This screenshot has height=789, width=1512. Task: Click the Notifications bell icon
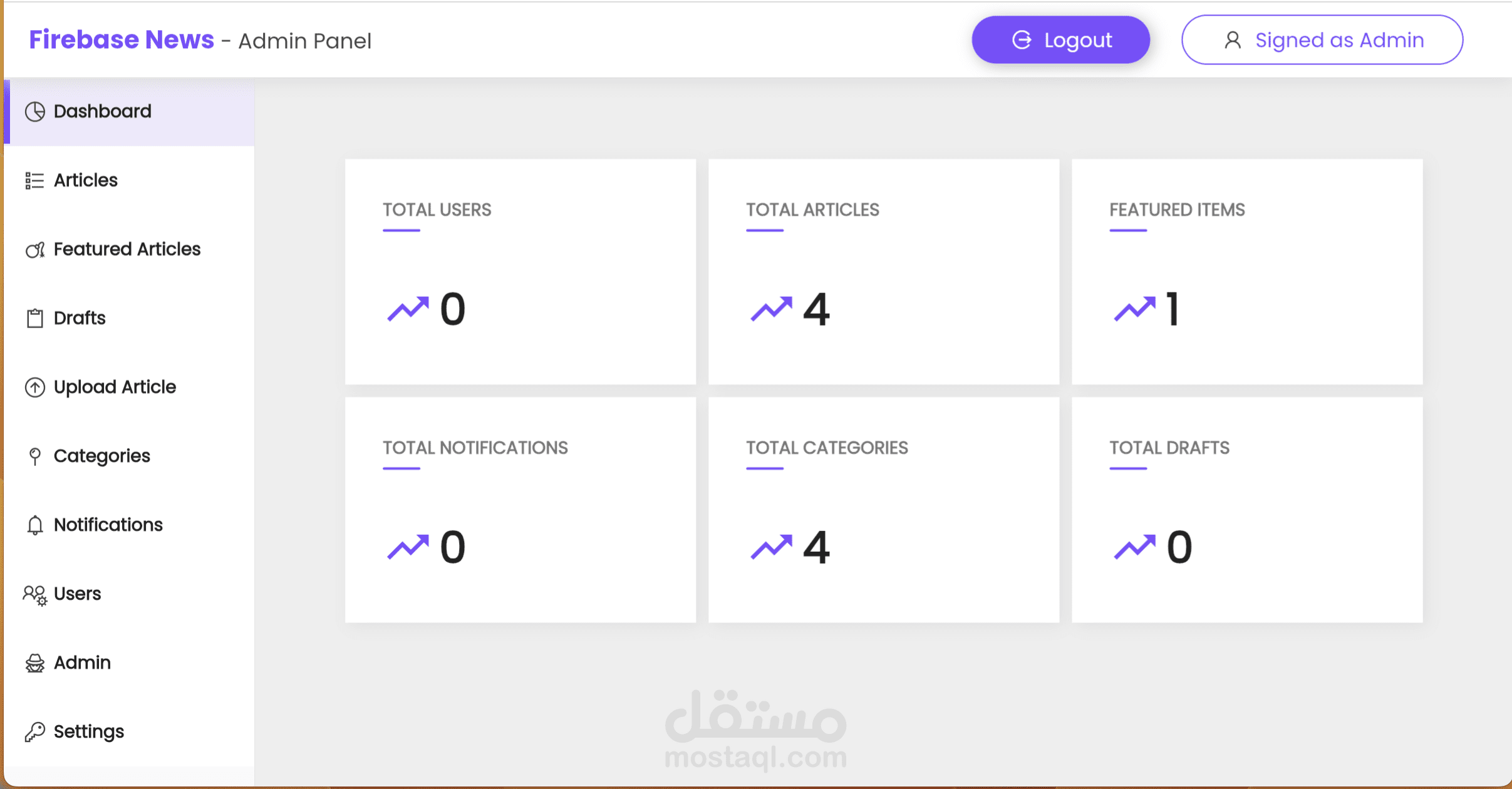(x=35, y=525)
